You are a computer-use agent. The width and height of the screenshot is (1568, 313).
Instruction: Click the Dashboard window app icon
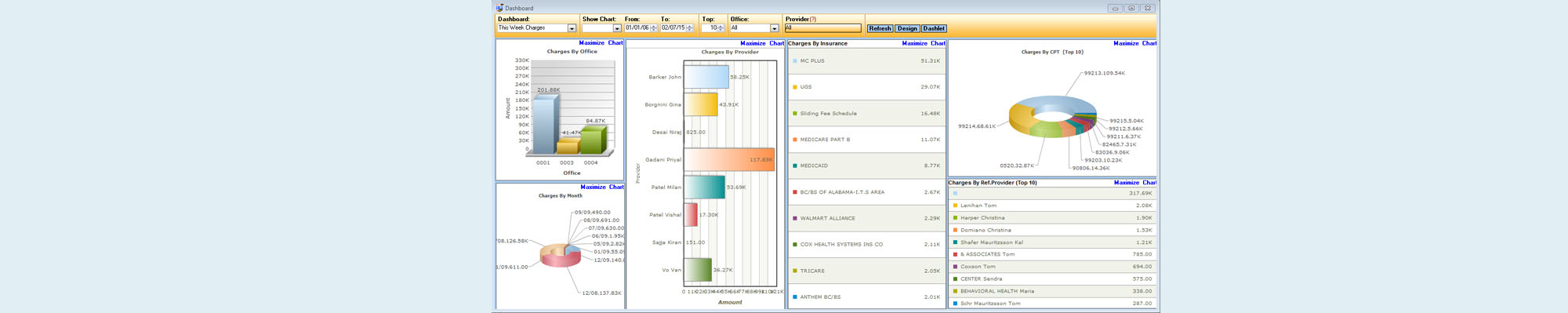pyautogui.click(x=499, y=8)
